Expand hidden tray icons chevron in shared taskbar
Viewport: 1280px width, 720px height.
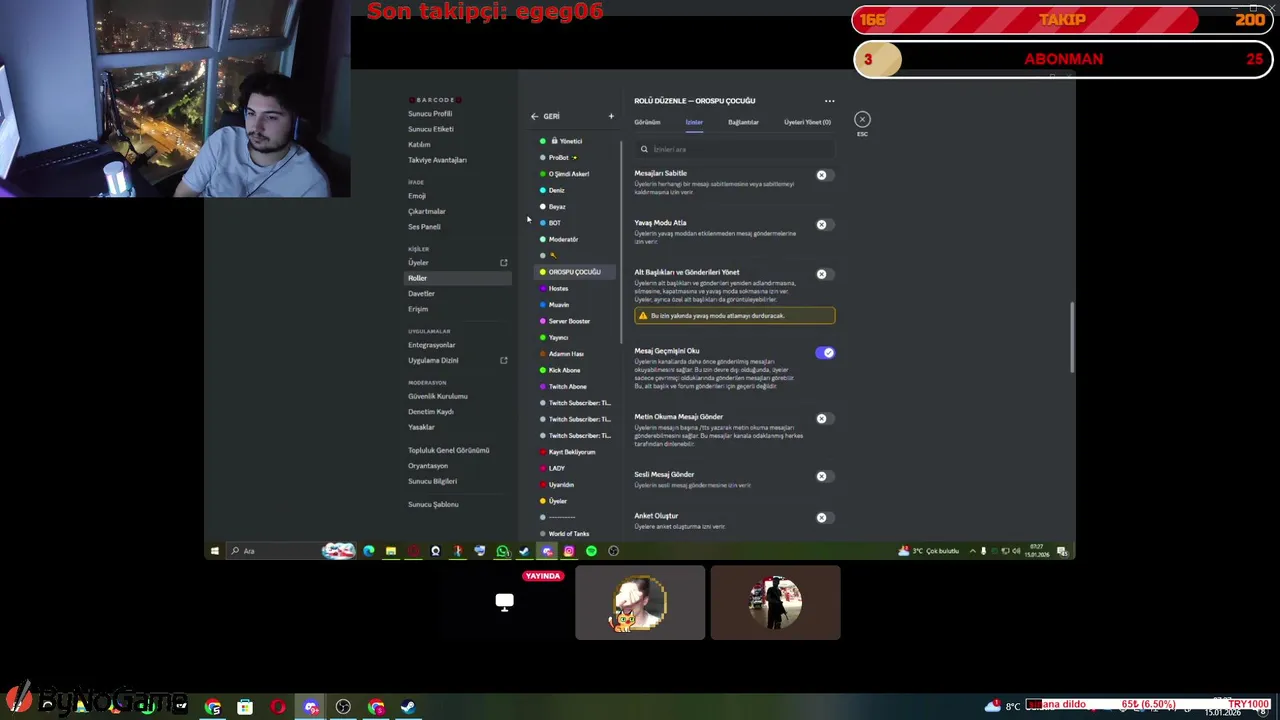(x=972, y=551)
